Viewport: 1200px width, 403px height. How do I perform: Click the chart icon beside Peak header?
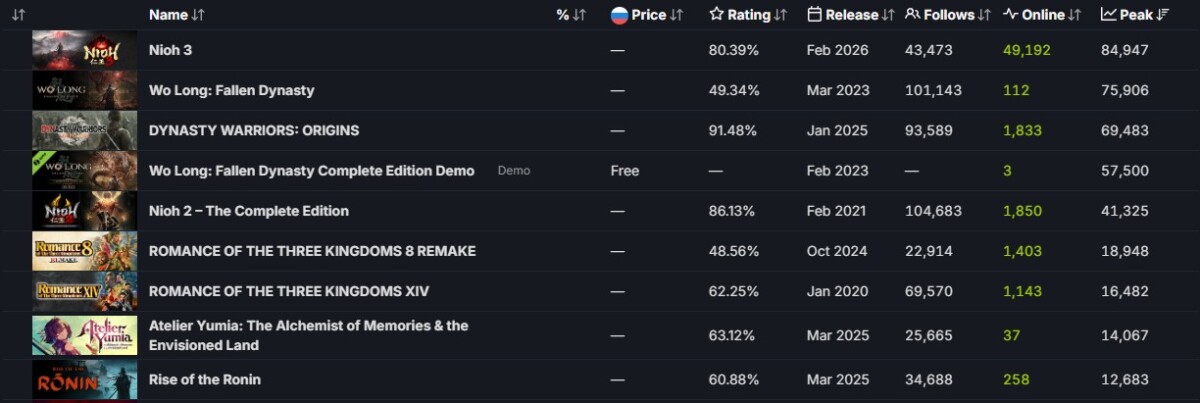[x=1108, y=15]
